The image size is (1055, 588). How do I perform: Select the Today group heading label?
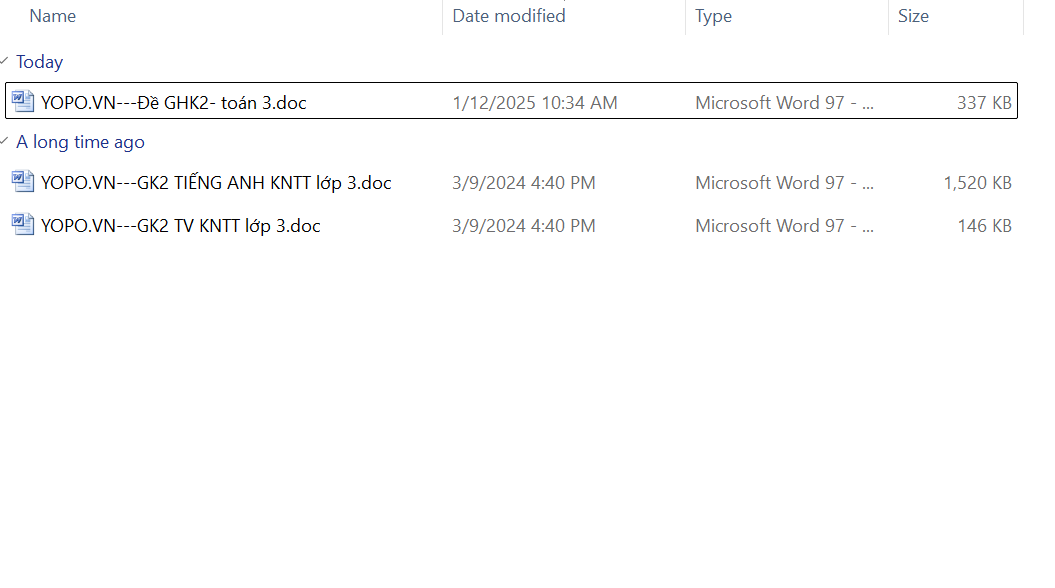pyautogui.click(x=39, y=62)
